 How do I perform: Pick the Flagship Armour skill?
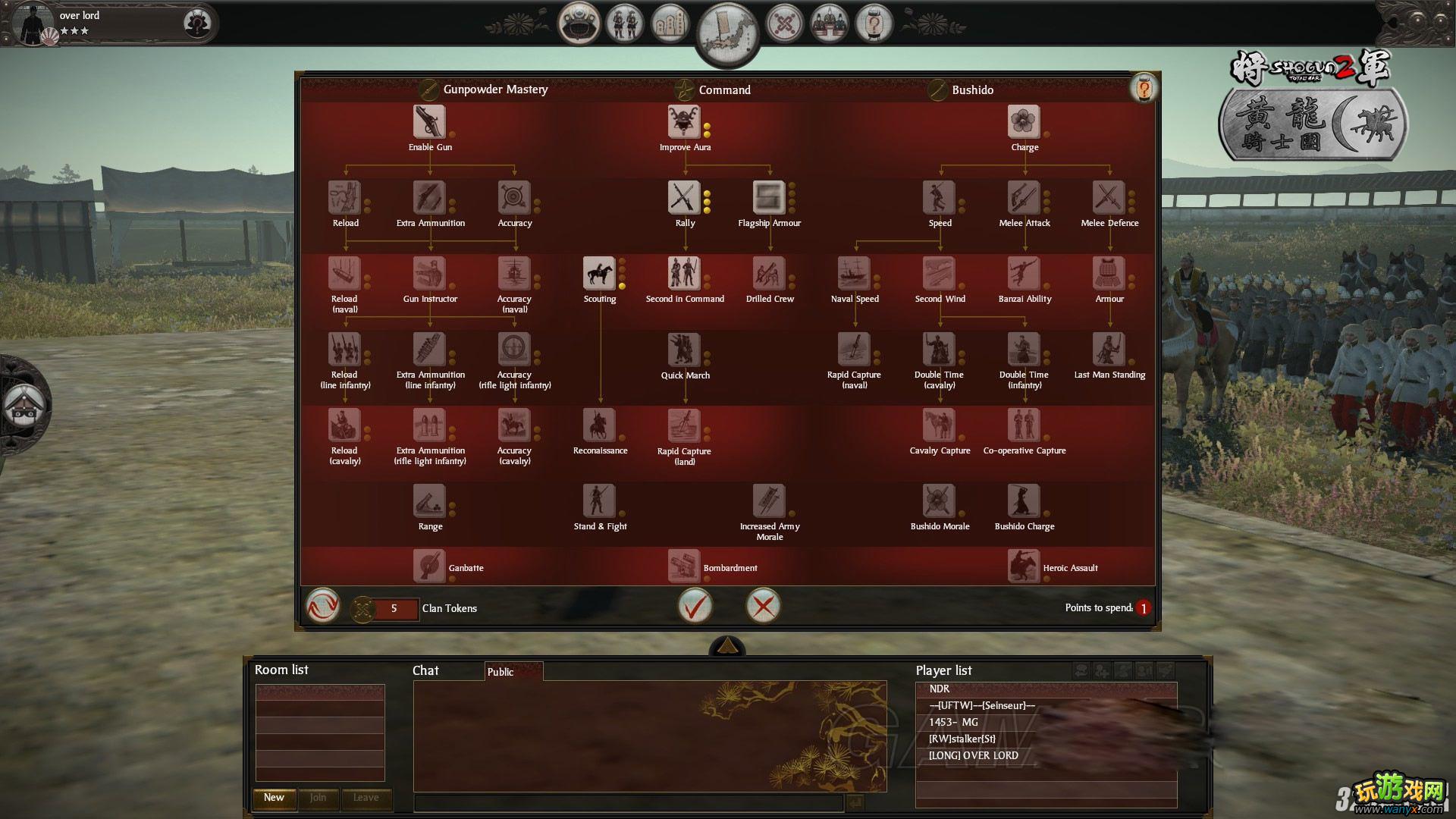769,197
